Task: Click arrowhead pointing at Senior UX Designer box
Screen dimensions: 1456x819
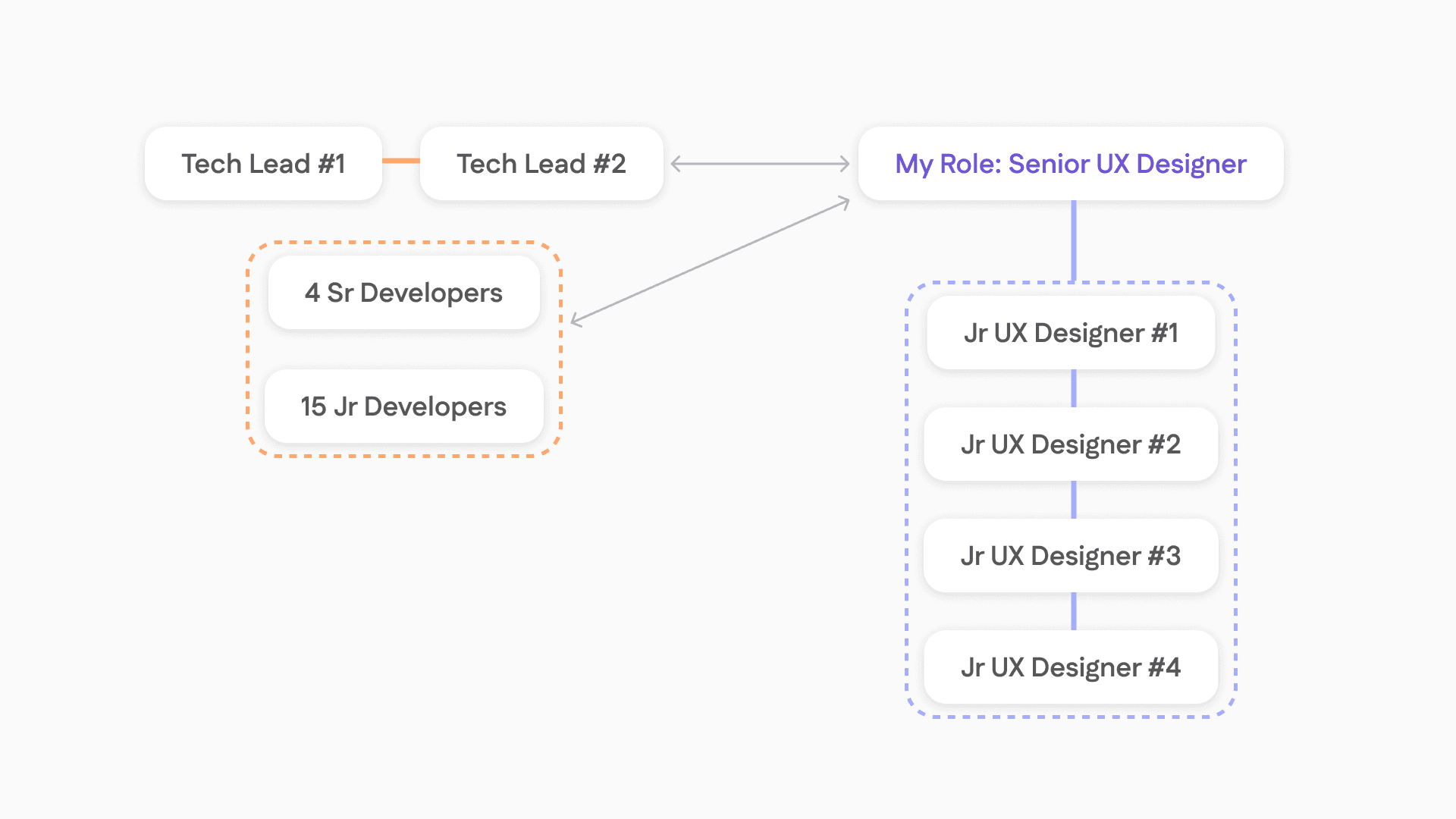Action: [845, 164]
